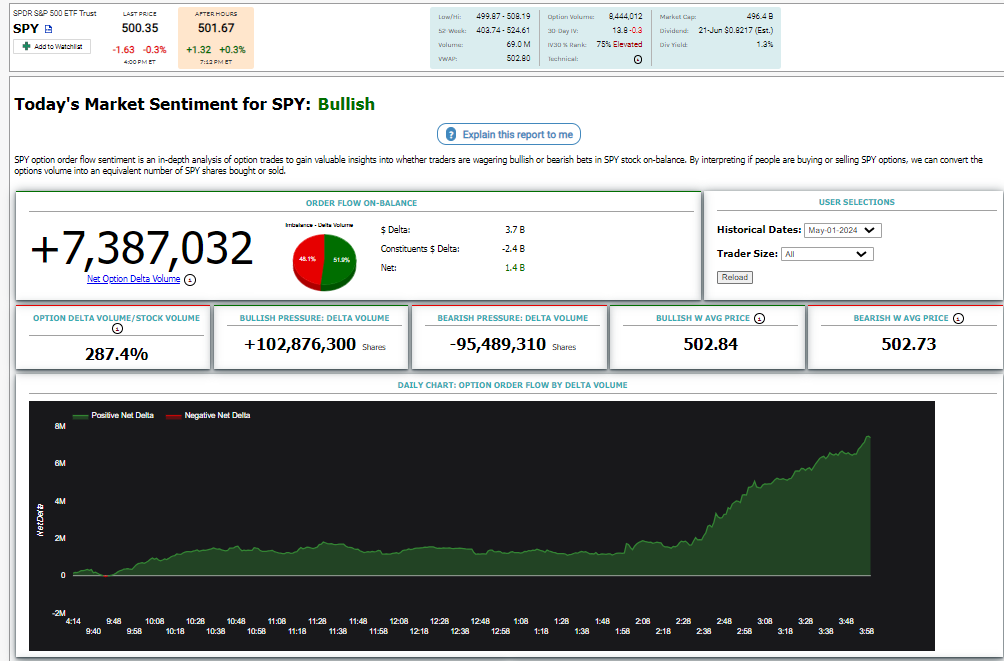Image resolution: width=1004 pixels, height=661 pixels.
Task: Click bearish pressure value -95,489,310
Action: 498,345
